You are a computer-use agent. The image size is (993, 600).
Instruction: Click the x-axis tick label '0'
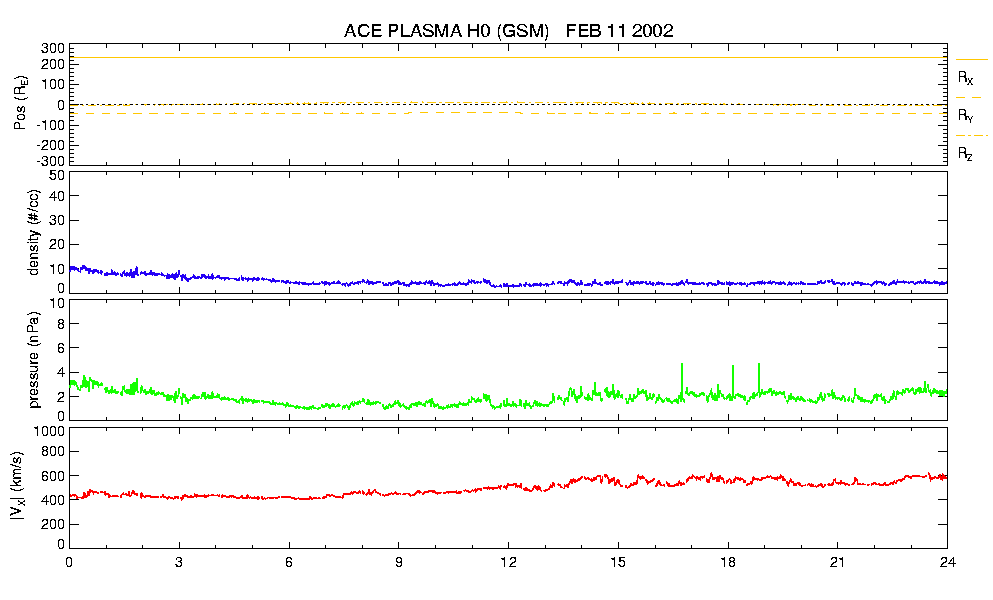(x=69, y=562)
